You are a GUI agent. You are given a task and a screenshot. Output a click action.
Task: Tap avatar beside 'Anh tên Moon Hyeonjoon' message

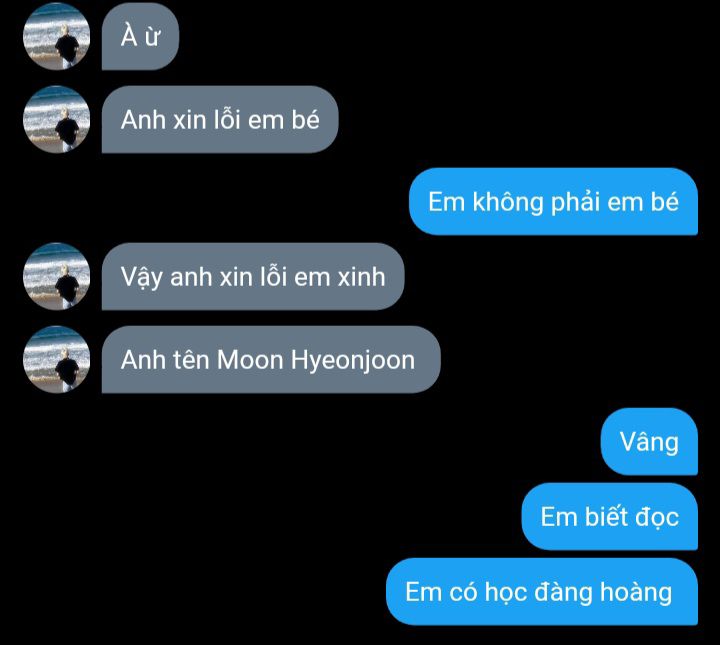coord(56,359)
